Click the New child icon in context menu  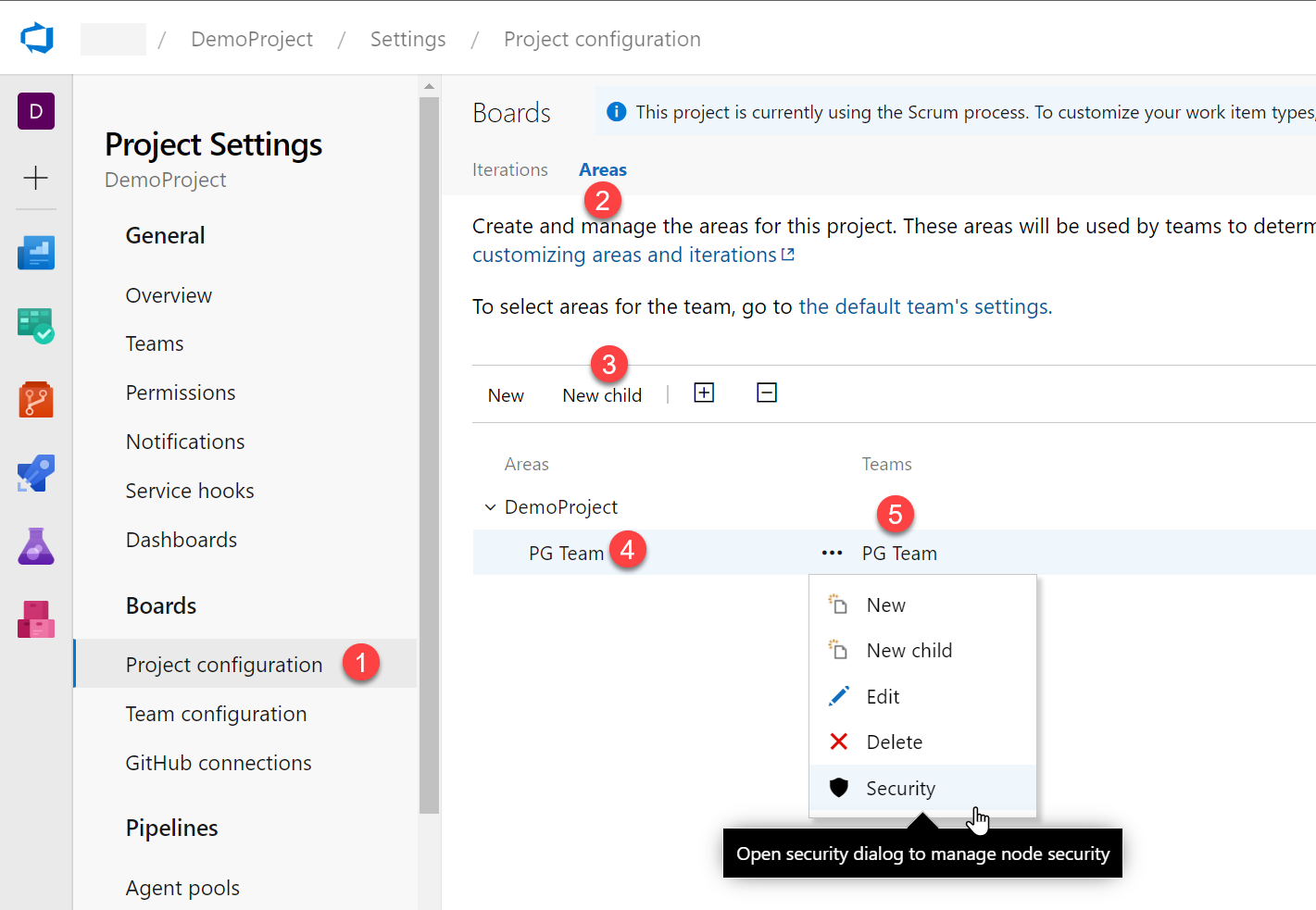[838, 650]
